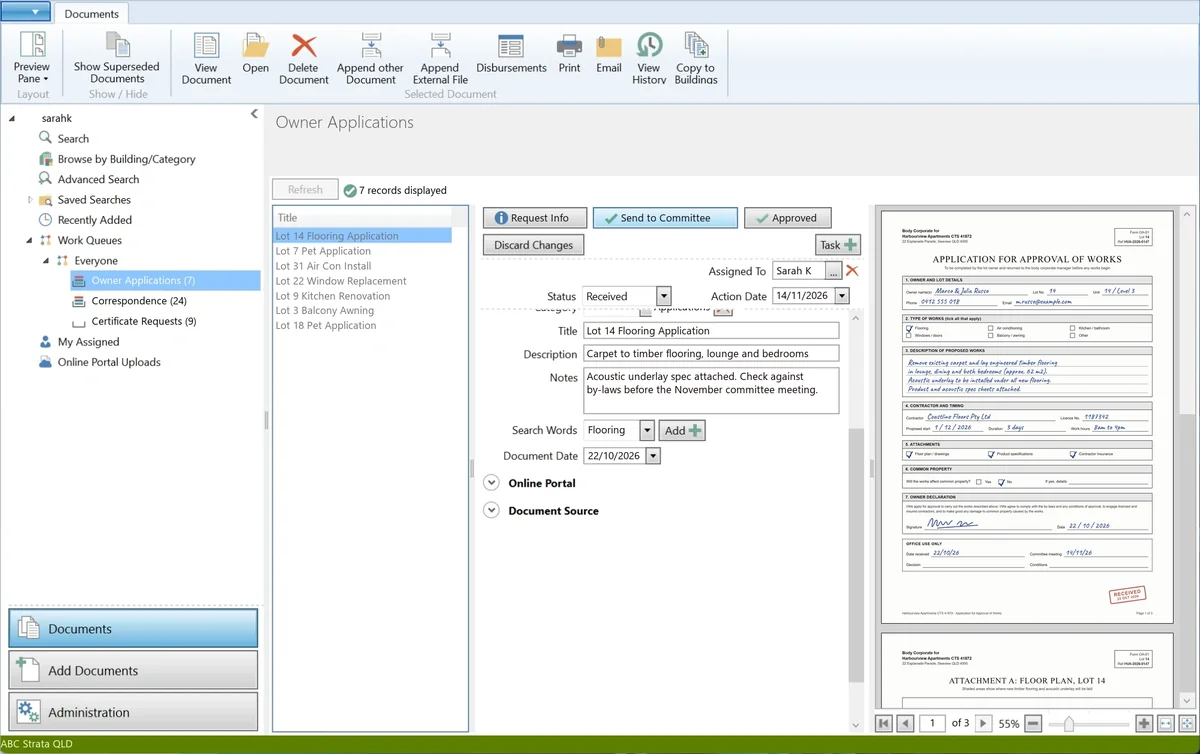Click Discard Changes
This screenshot has height=754, width=1200.
coord(534,245)
